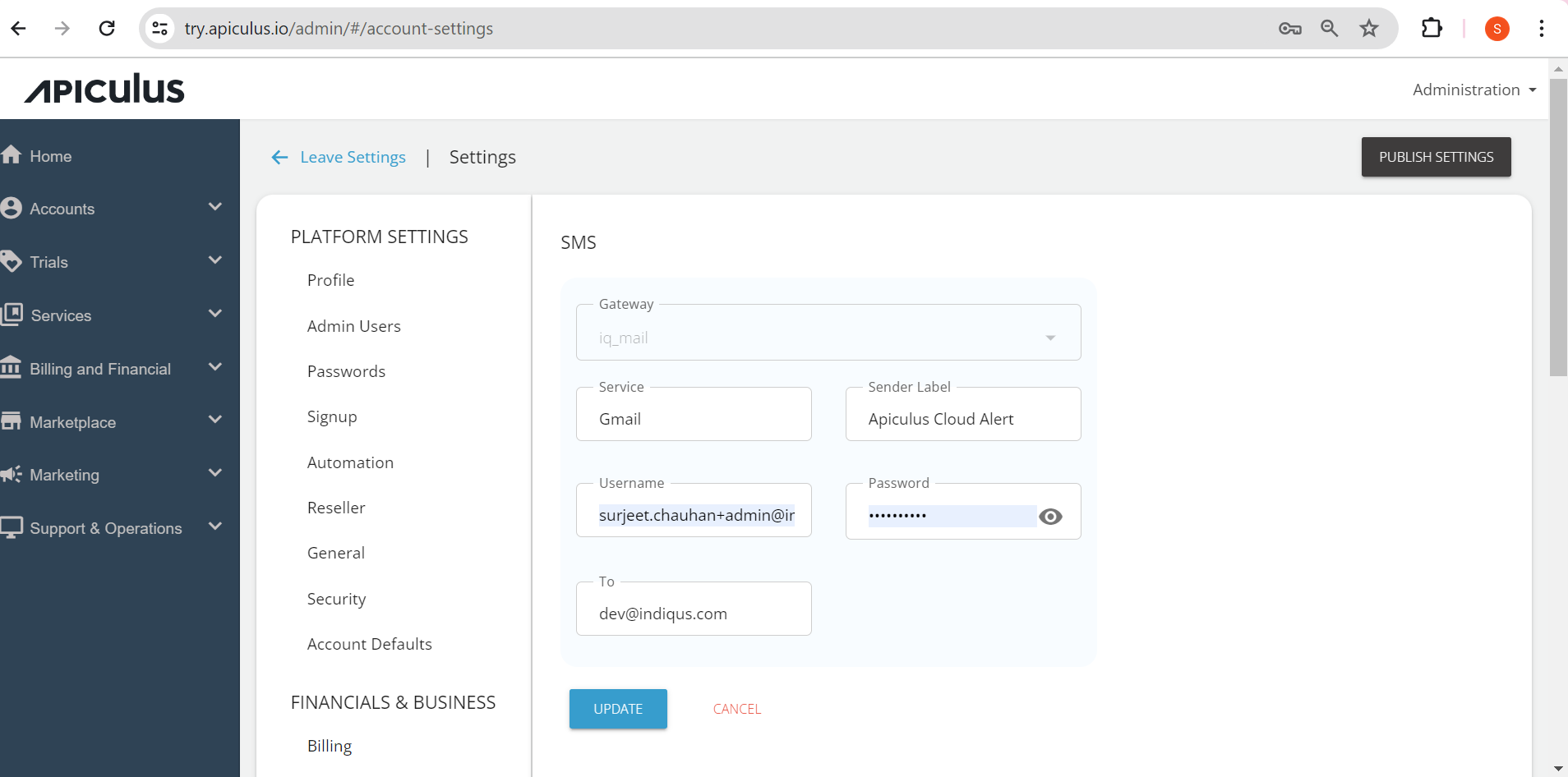Click the Marketing megaphone icon
The width and height of the screenshot is (1568, 777).
click(12, 474)
